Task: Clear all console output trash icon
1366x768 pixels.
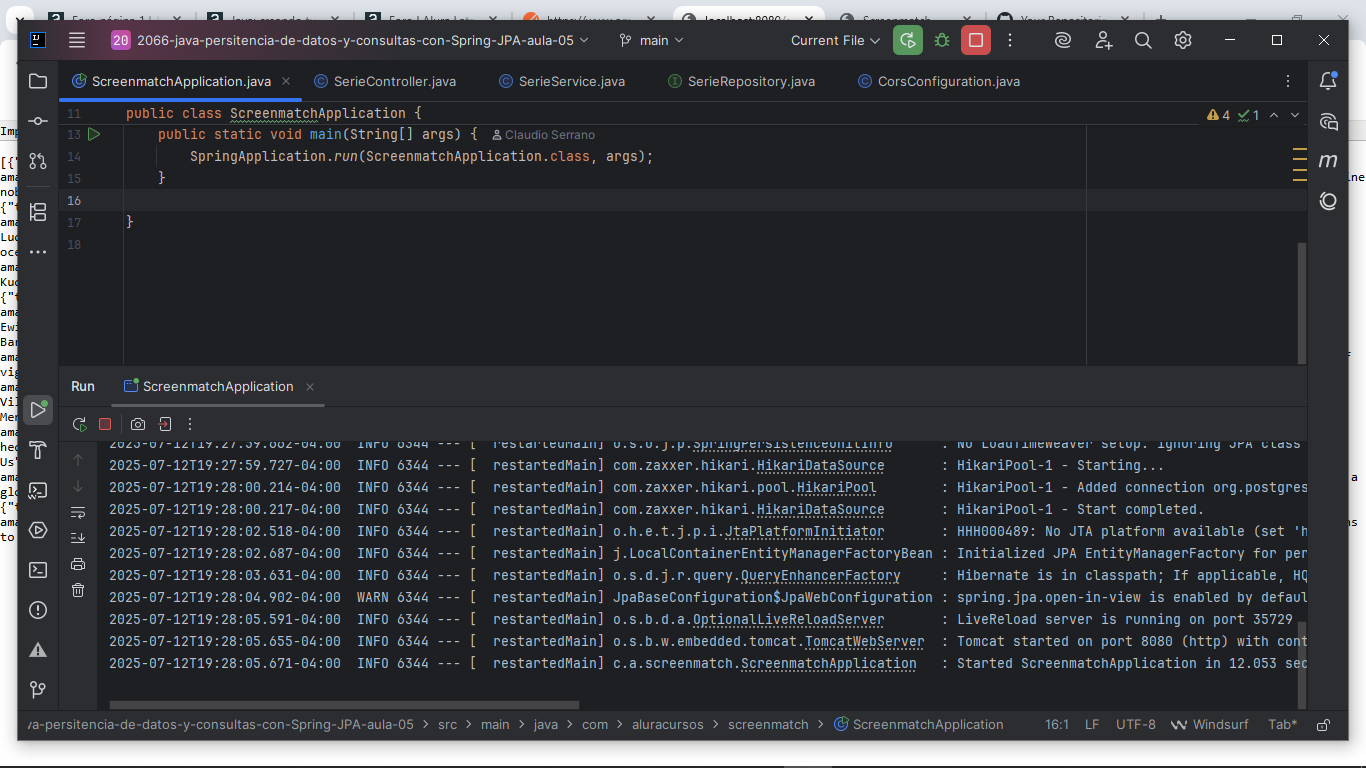Action: pyautogui.click(x=78, y=590)
